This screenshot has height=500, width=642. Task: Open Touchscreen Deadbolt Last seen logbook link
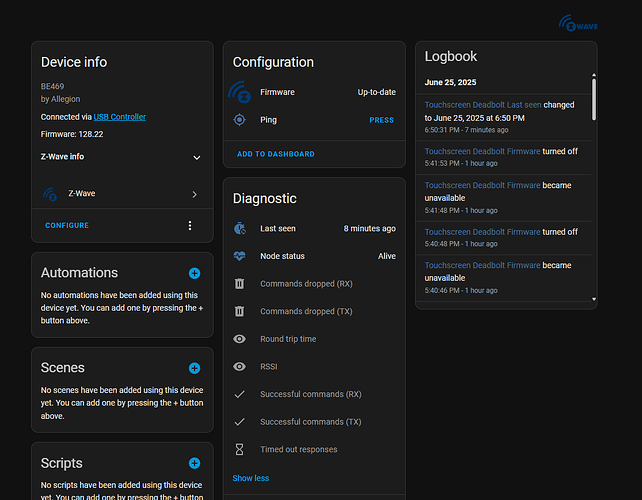pos(483,105)
